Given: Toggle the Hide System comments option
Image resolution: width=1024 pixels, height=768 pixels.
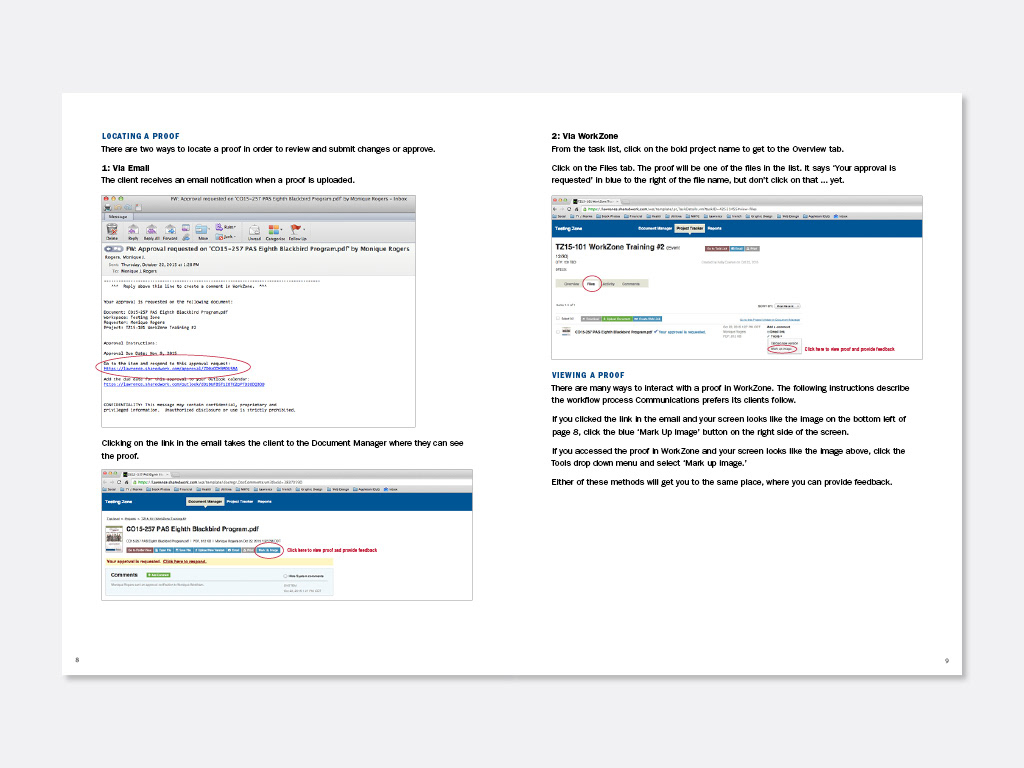Looking at the screenshot, I should tap(285, 576).
